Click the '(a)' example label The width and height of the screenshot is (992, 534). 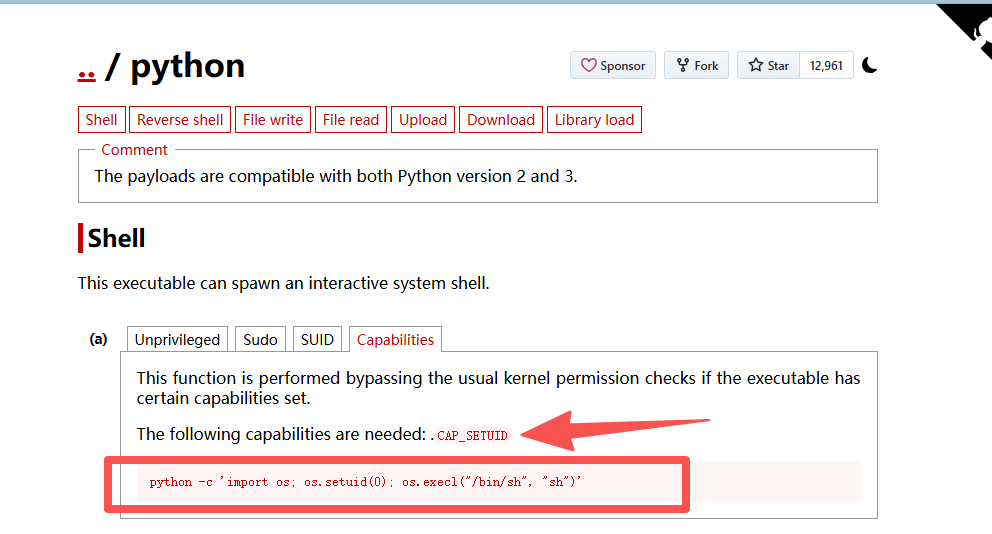point(98,339)
